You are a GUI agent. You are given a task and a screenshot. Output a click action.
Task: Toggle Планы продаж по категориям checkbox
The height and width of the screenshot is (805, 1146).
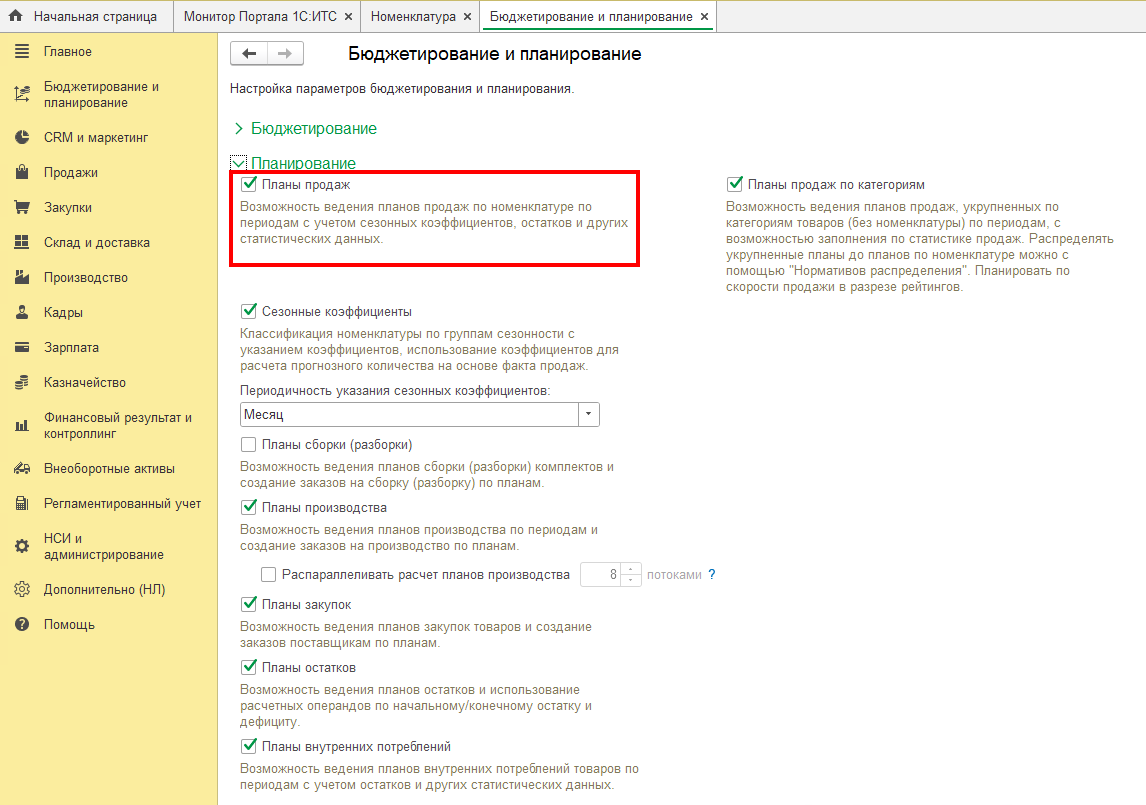(735, 184)
